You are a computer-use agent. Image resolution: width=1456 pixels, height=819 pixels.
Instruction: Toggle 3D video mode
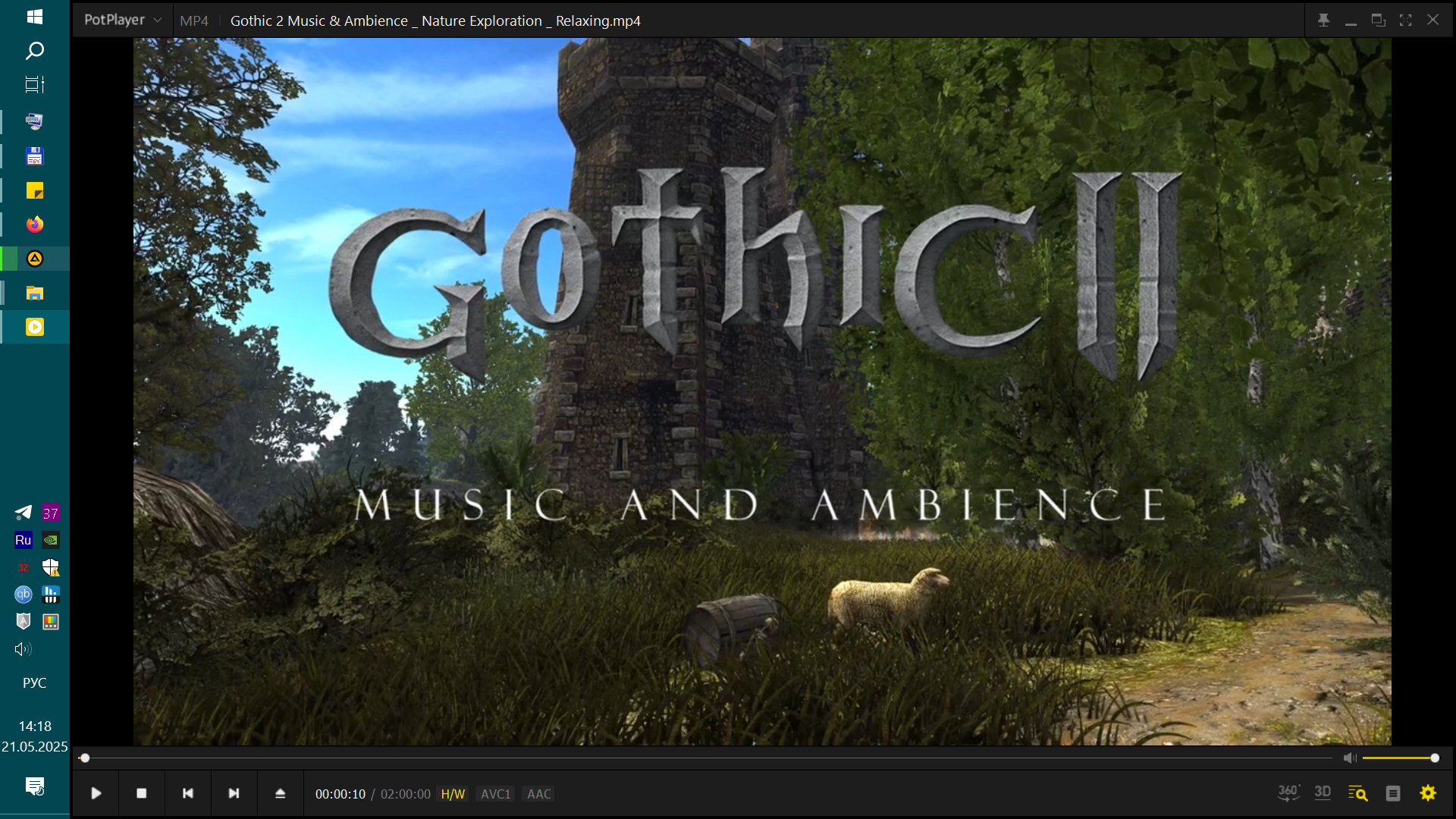1323,793
